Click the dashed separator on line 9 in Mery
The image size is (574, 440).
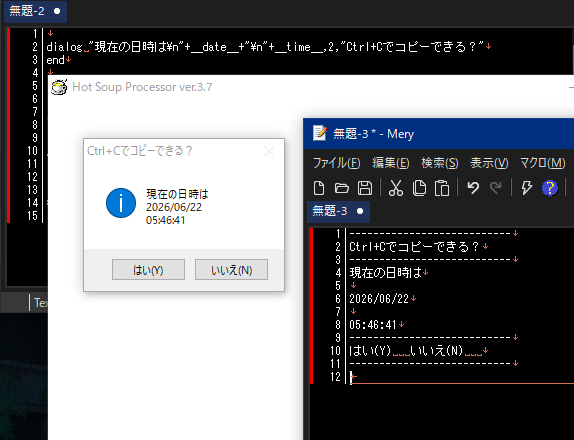[430, 338]
